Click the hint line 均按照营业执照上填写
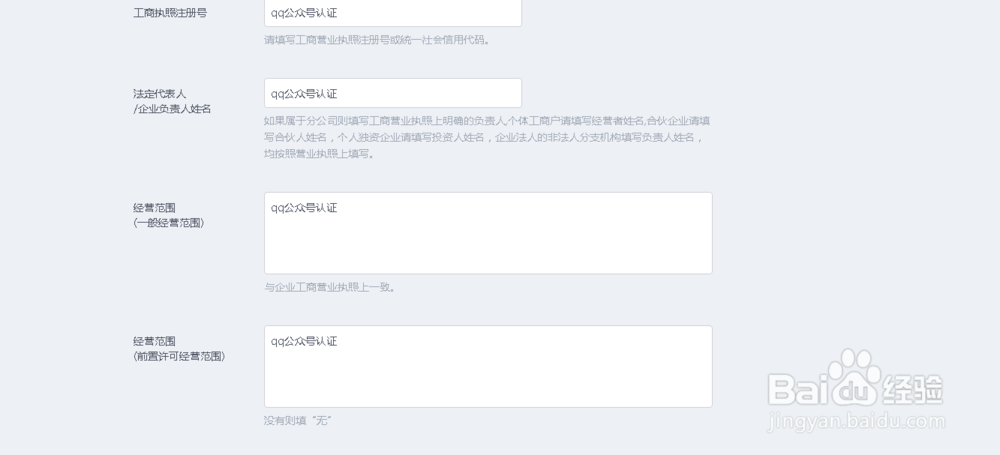This screenshot has width=1000, height=455. click(x=319, y=154)
